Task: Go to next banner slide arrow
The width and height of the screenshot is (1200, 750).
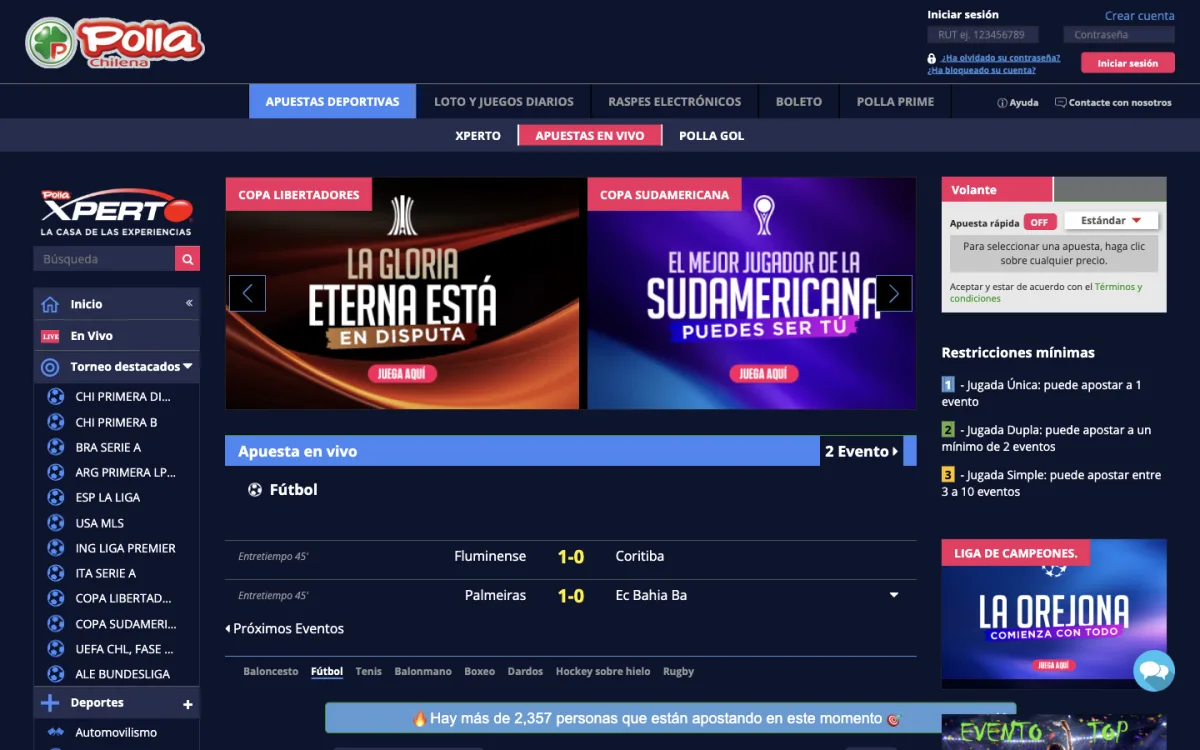Action: tap(894, 293)
